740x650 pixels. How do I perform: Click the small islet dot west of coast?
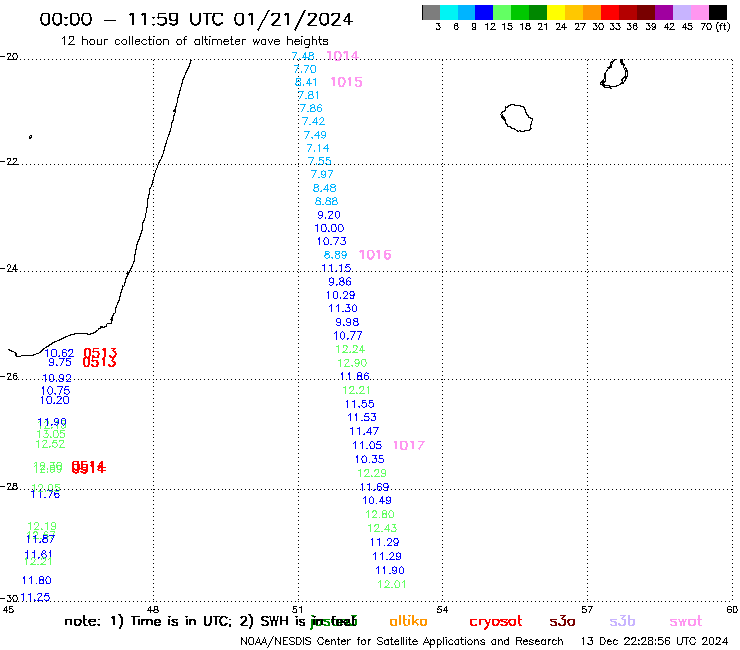31,137
